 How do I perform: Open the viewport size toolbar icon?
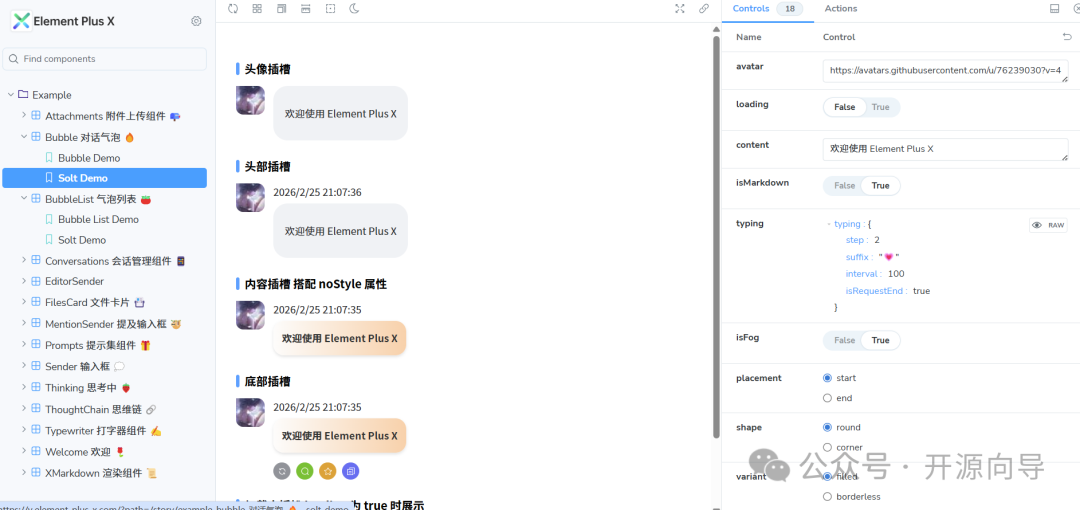(x=281, y=8)
